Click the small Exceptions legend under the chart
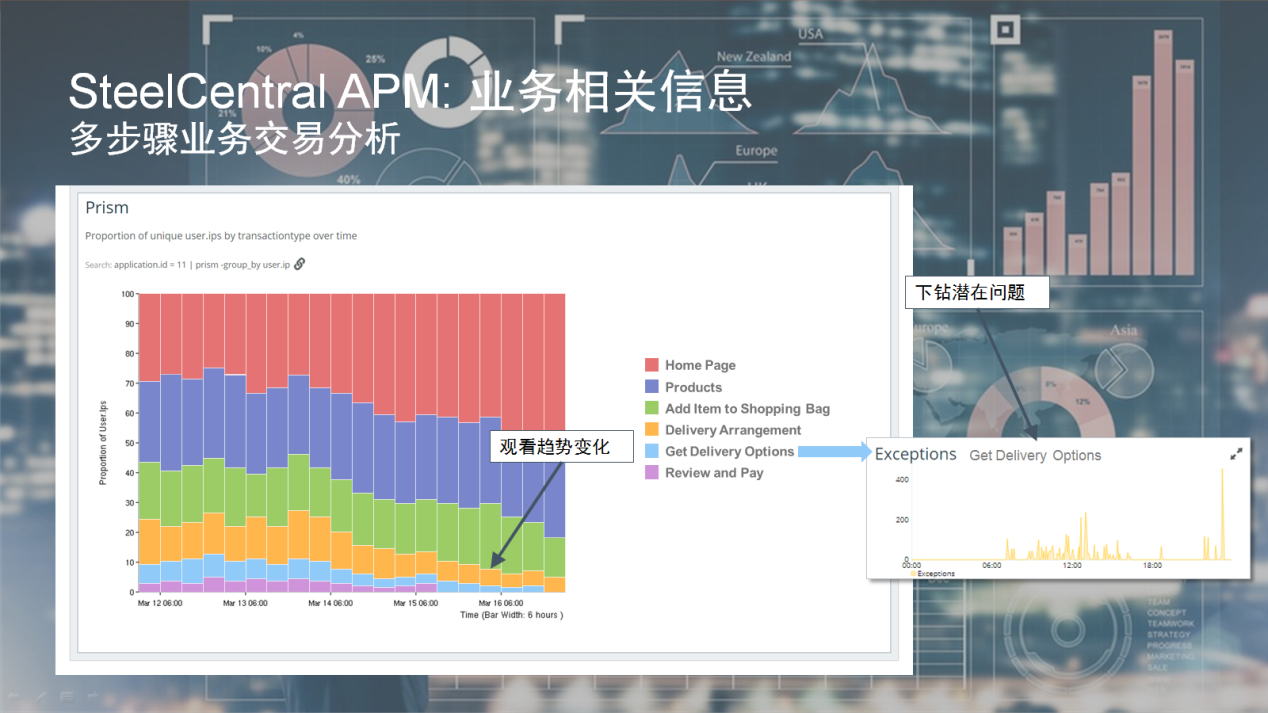Viewport: 1268px width, 713px height. pyautogui.click(x=933, y=574)
